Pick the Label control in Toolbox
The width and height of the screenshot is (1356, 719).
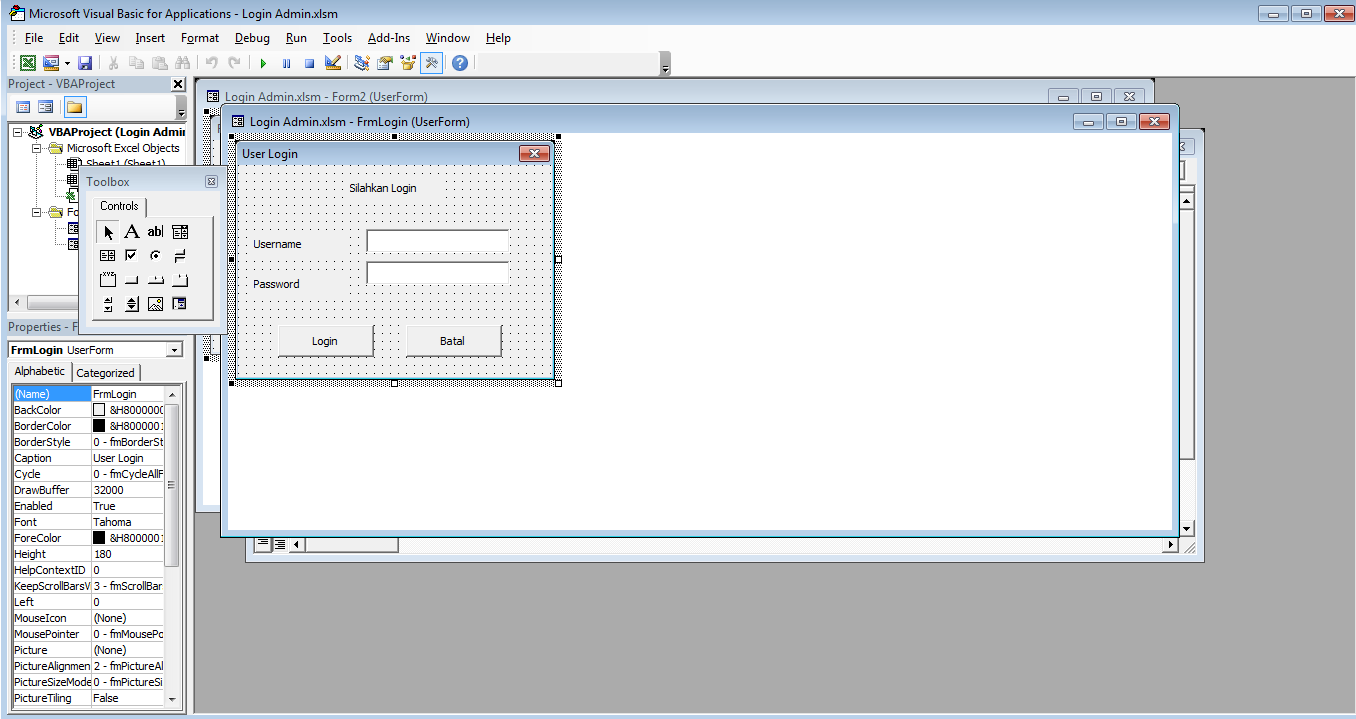[131, 232]
